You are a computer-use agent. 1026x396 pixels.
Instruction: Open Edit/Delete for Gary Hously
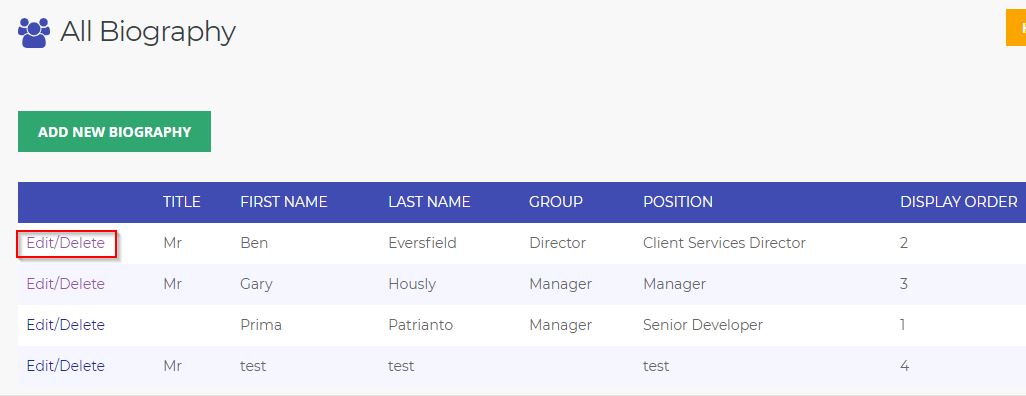65,284
